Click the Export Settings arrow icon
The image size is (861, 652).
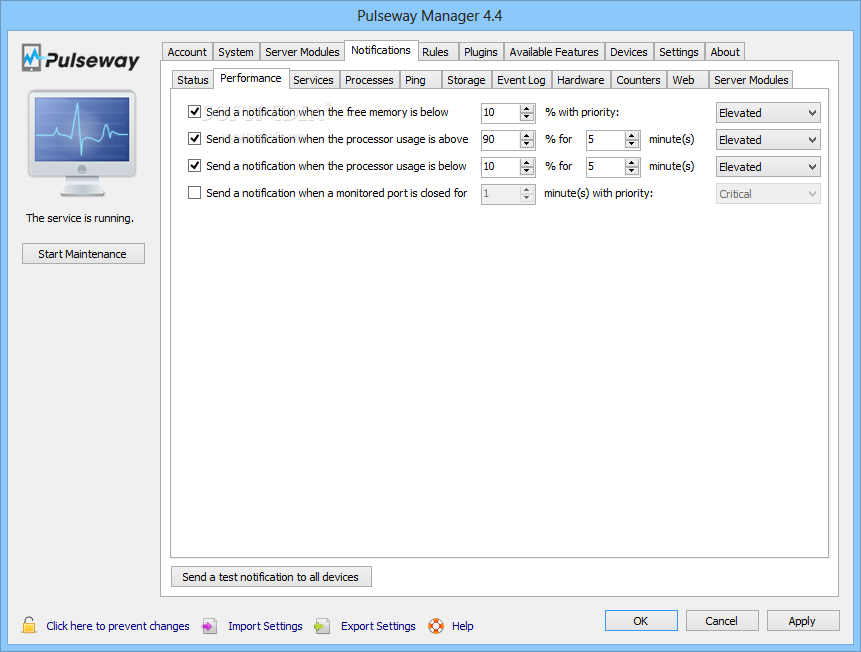point(322,626)
